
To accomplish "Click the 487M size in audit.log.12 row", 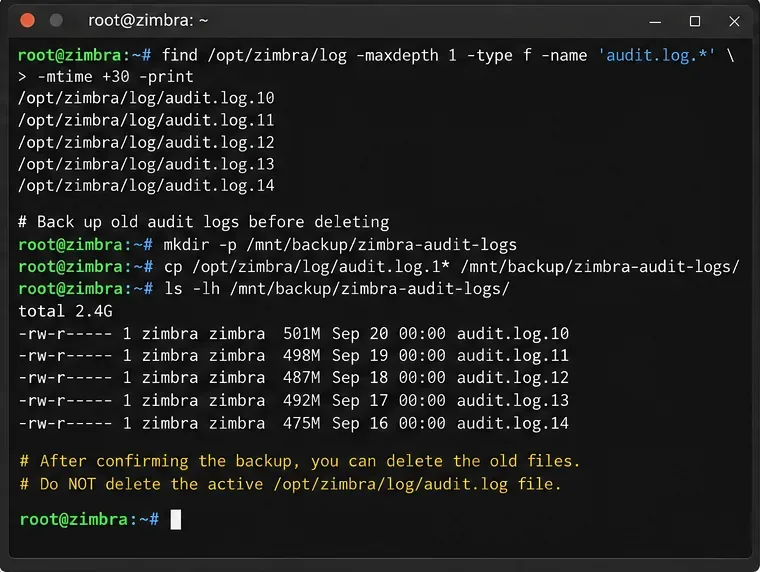I will [x=301, y=378].
